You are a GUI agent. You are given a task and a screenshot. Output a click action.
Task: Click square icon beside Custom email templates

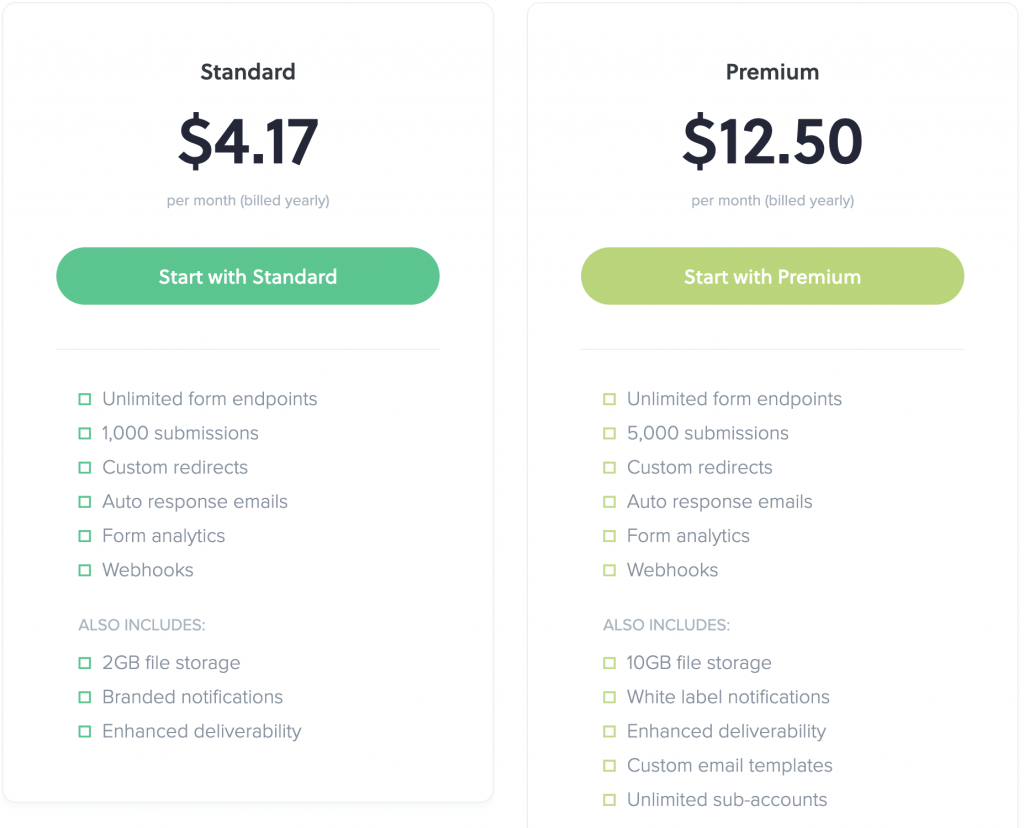point(609,765)
